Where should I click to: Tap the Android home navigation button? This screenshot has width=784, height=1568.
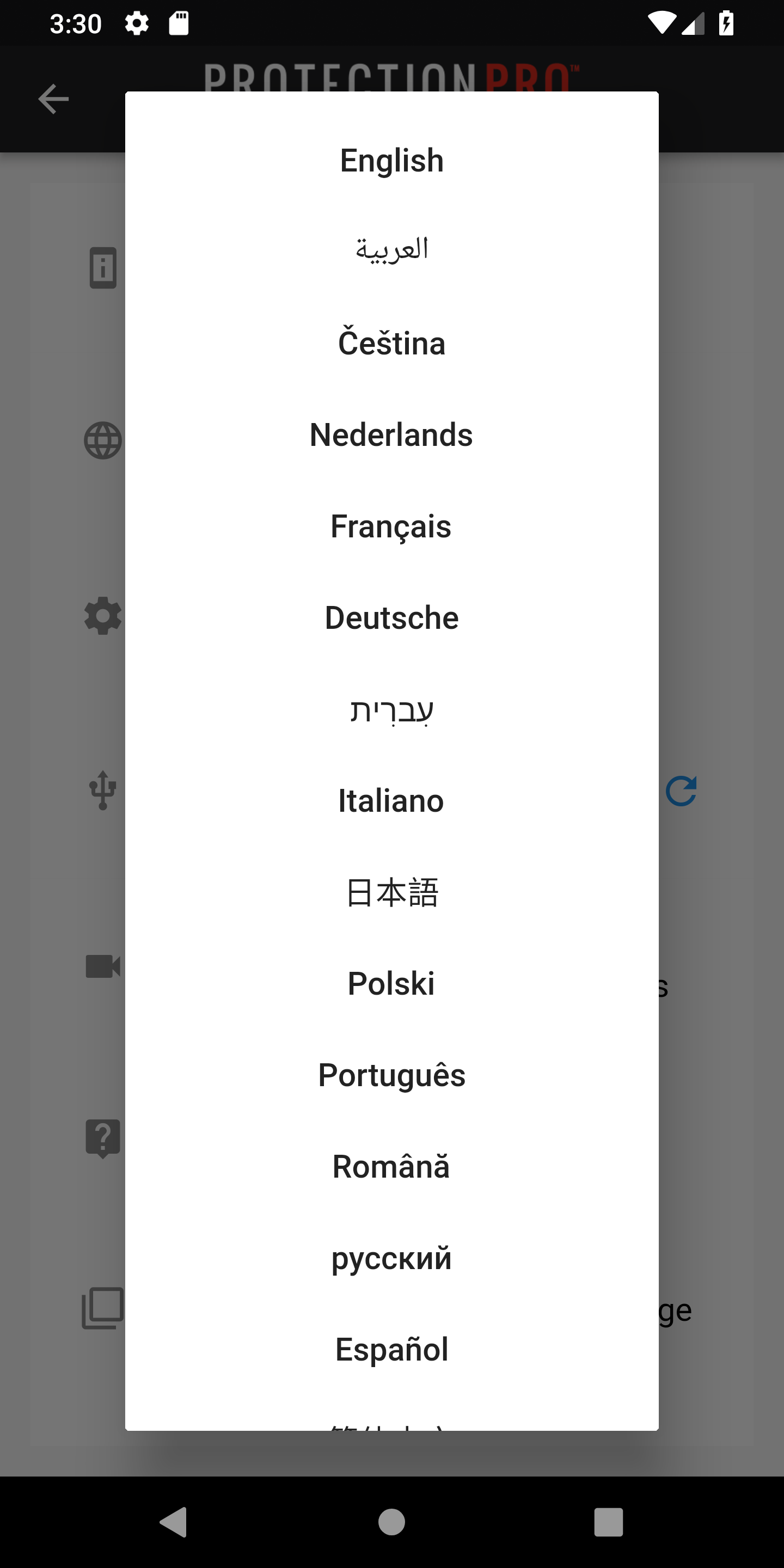pos(391,1522)
